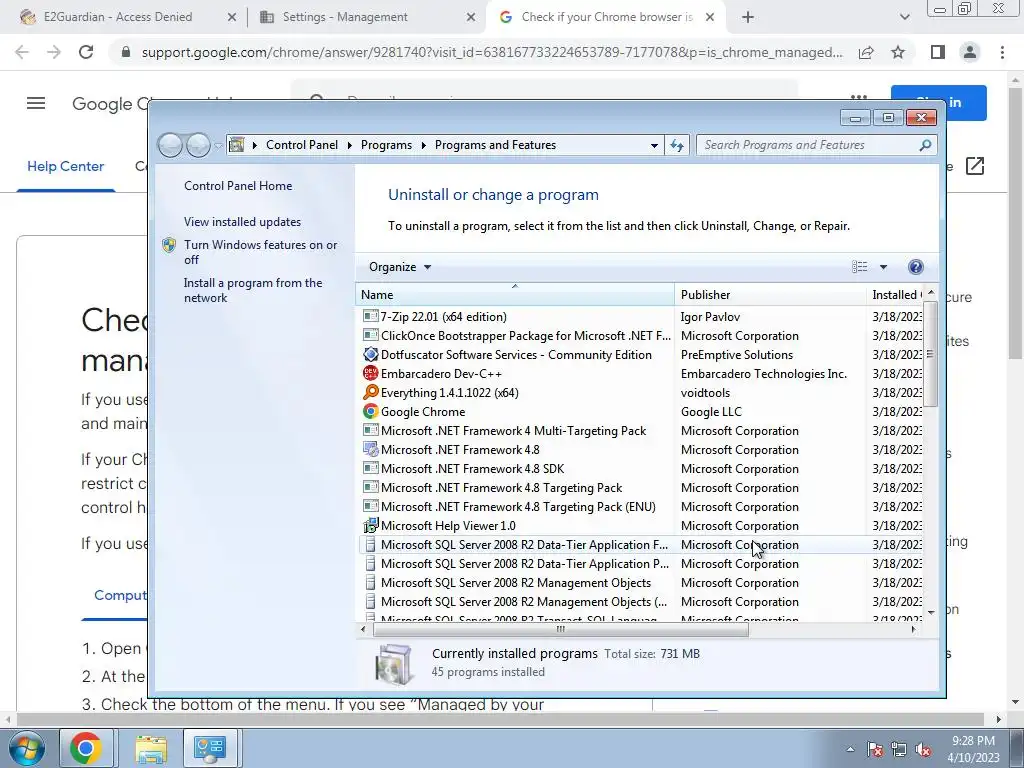Open Turn Windows features on or off

[261, 252]
